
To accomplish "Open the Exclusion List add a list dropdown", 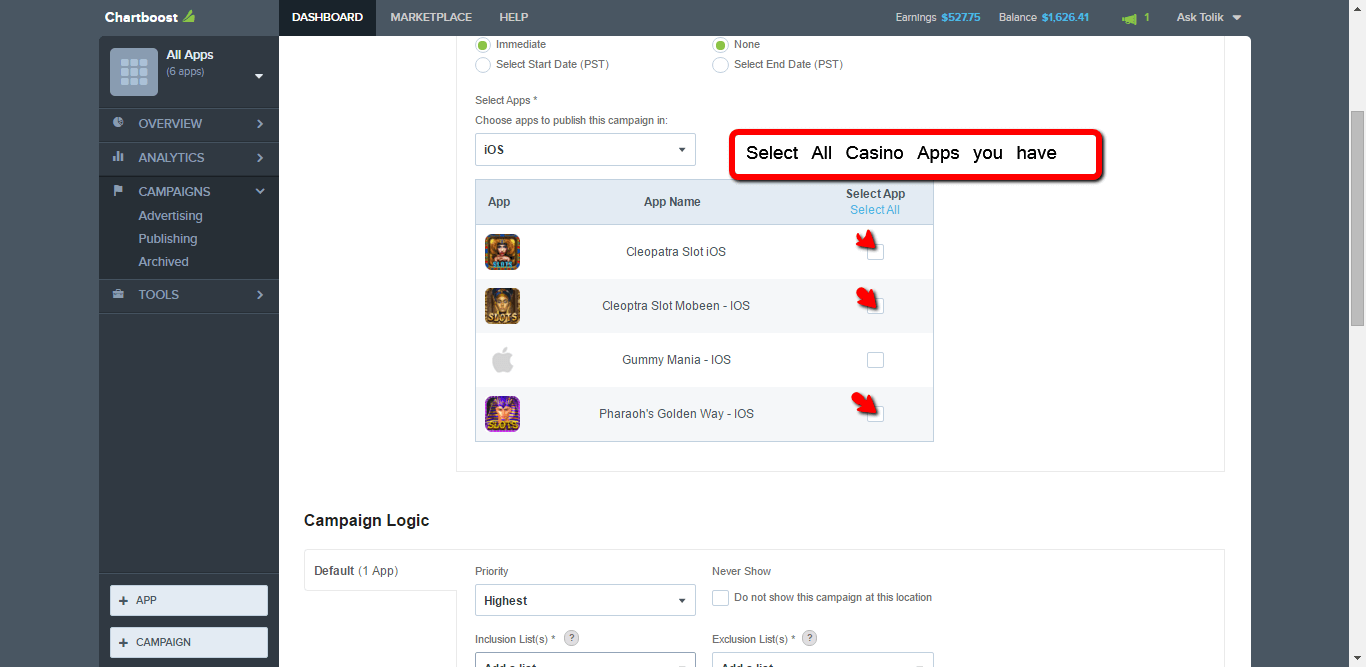I will pyautogui.click(x=822, y=660).
